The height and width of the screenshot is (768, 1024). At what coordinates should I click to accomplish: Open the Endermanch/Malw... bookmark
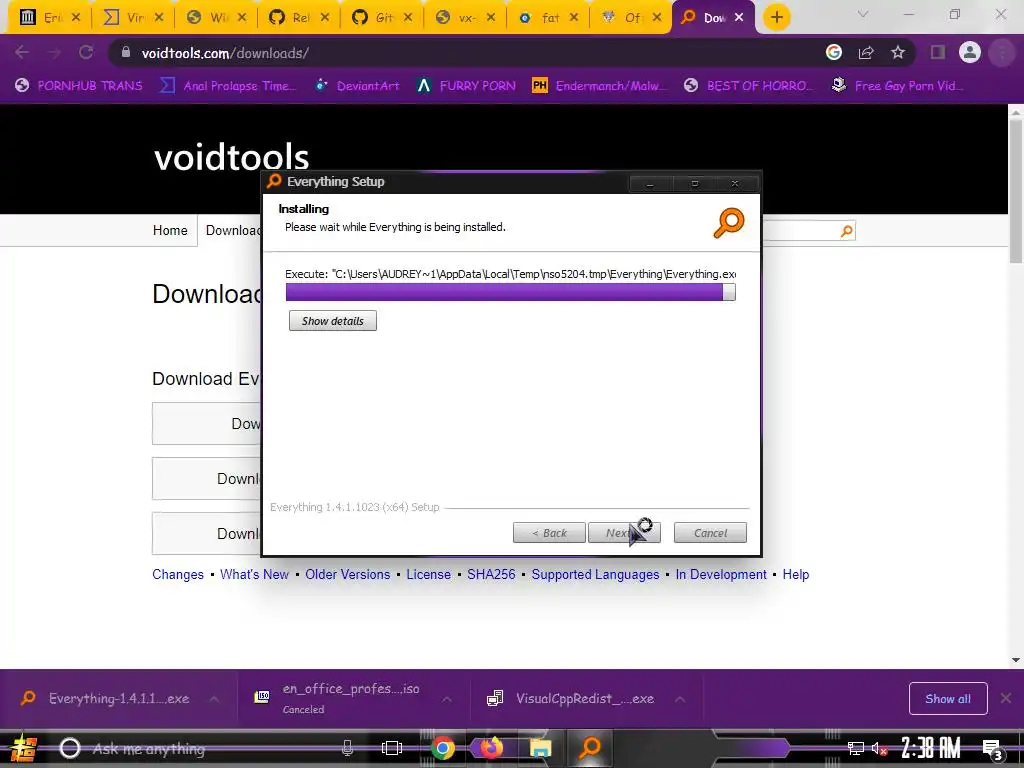point(600,86)
